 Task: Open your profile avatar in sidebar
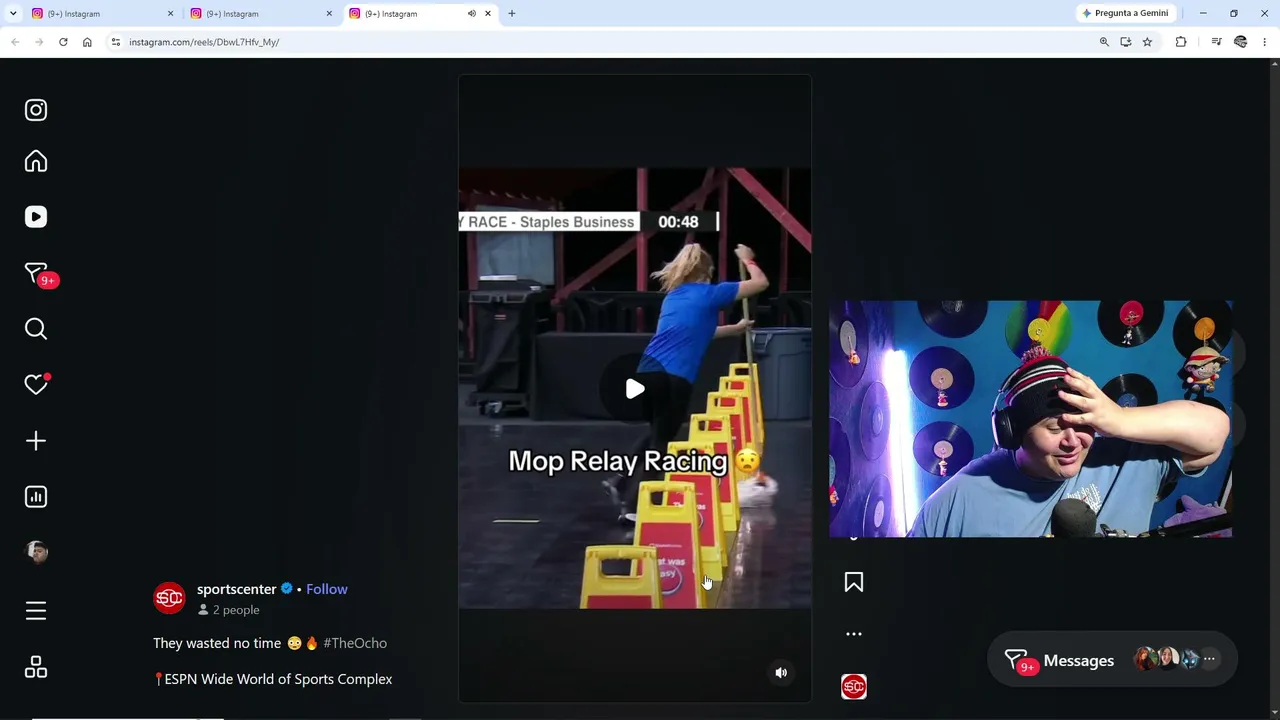(x=36, y=552)
